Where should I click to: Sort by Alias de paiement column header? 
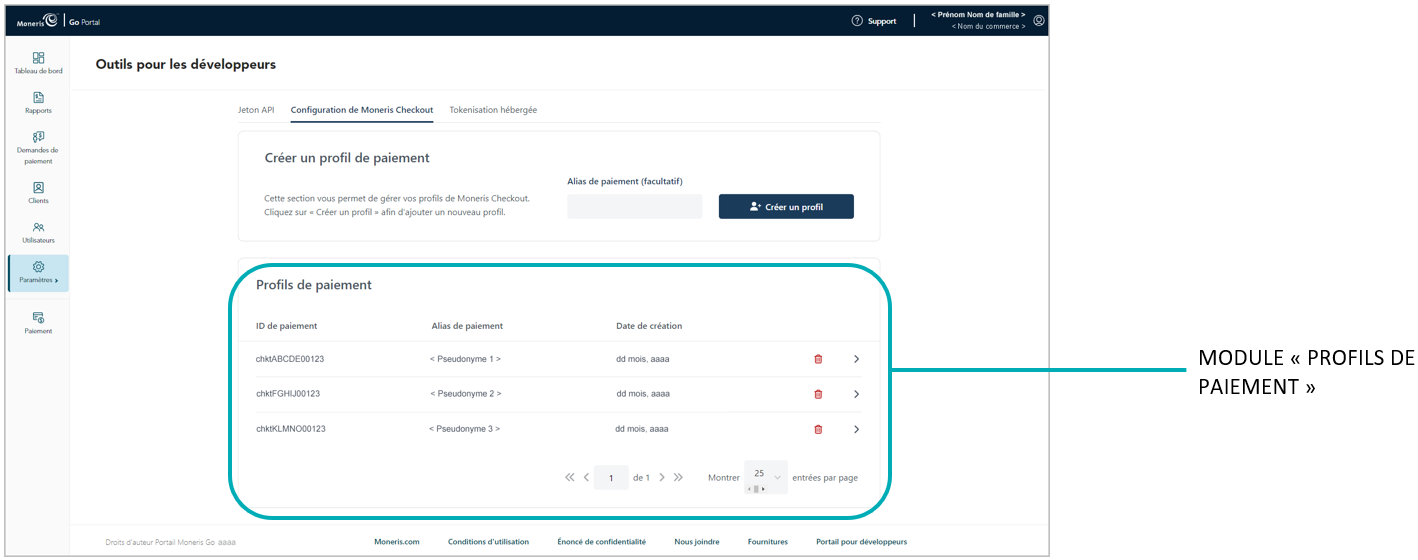[x=467, y=326]
